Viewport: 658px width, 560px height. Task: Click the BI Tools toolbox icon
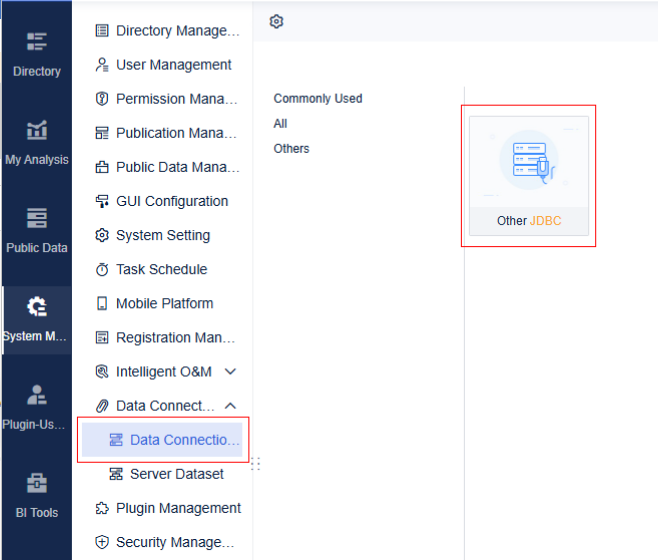pyautogui.click(x=37, y=483)
